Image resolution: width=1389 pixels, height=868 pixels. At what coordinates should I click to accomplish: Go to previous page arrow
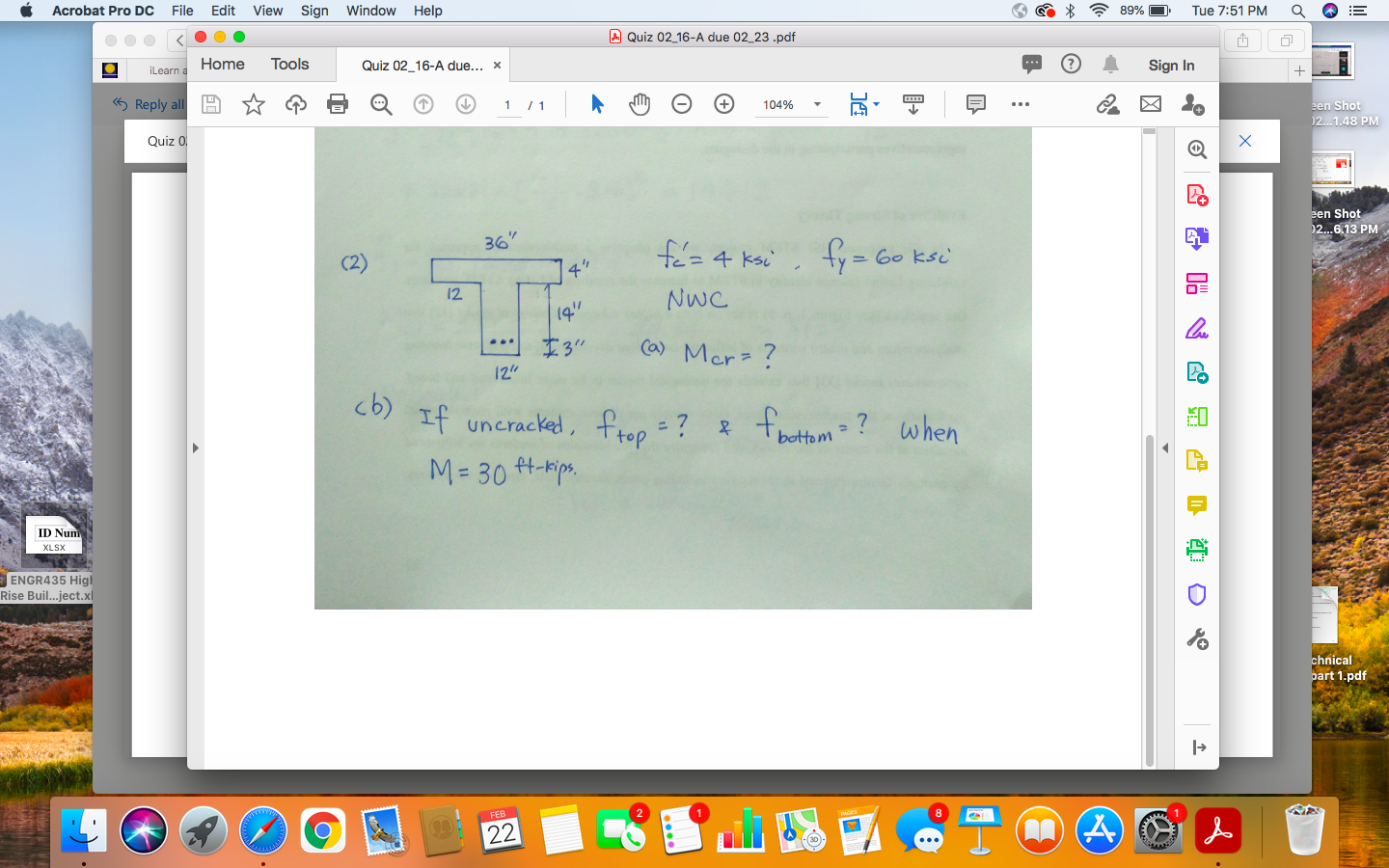(423, 104)
